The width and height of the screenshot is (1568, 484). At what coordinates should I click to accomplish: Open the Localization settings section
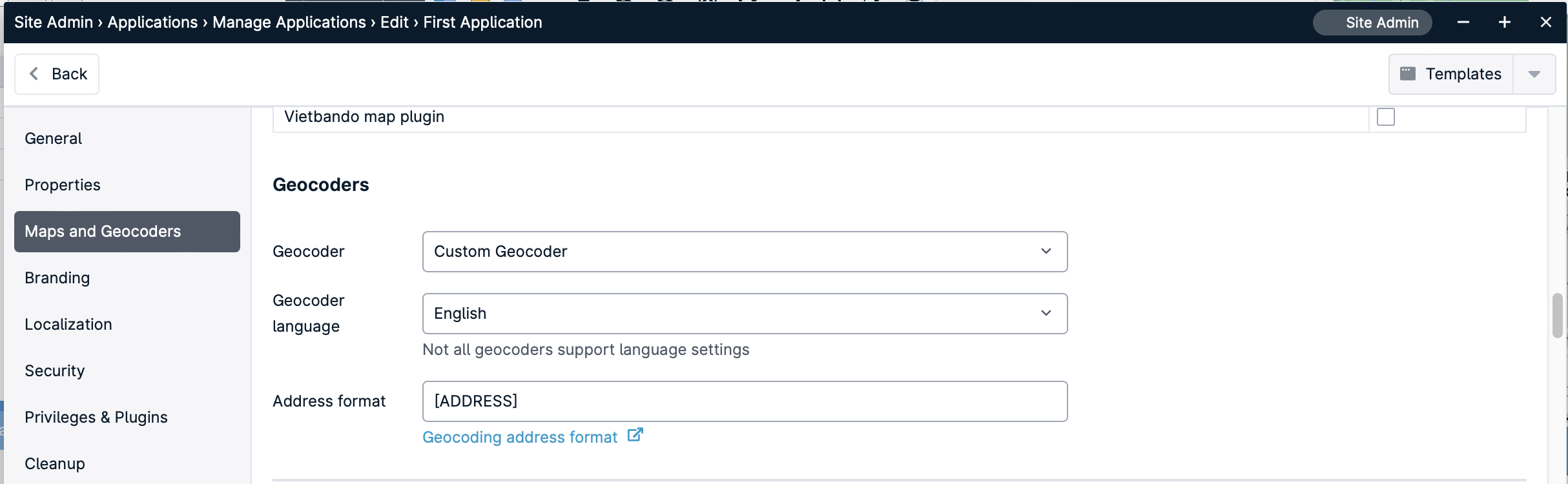68,325
